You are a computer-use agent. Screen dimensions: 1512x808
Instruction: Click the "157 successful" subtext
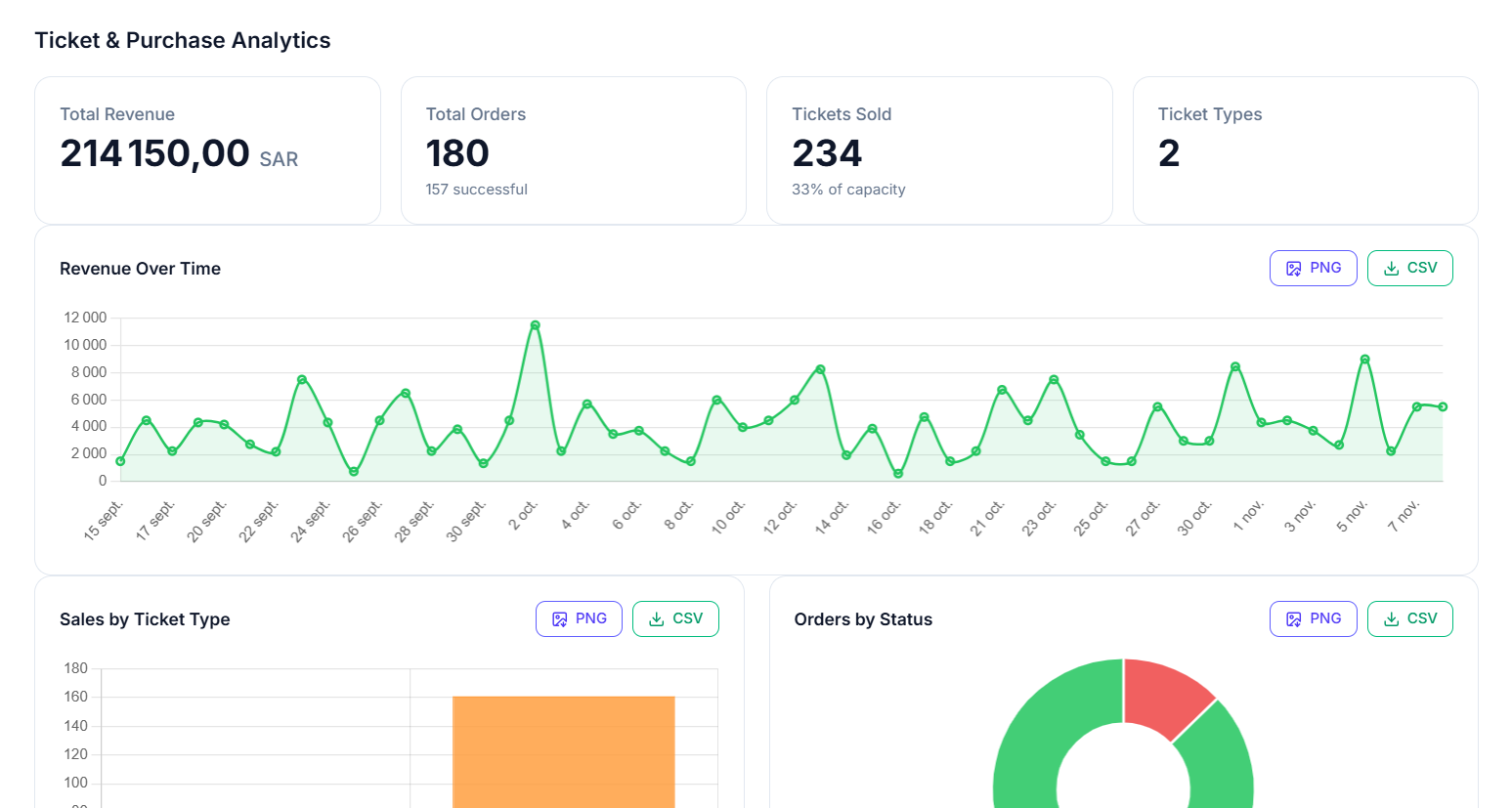tap(477, 190)
